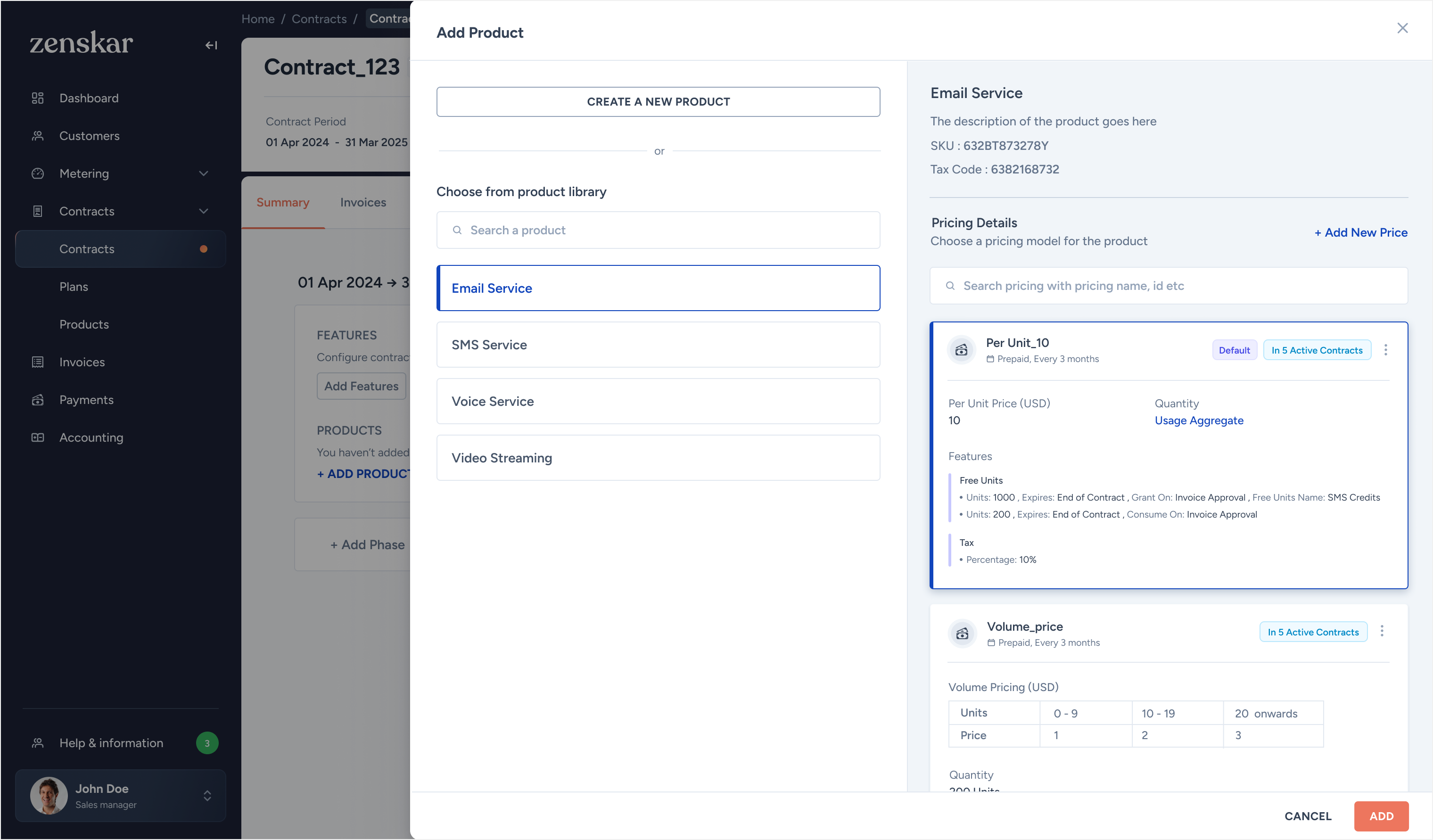Click the Metering gauge icon
Image resolution: width=1433 pixels, height=840 pixels.
38,173
